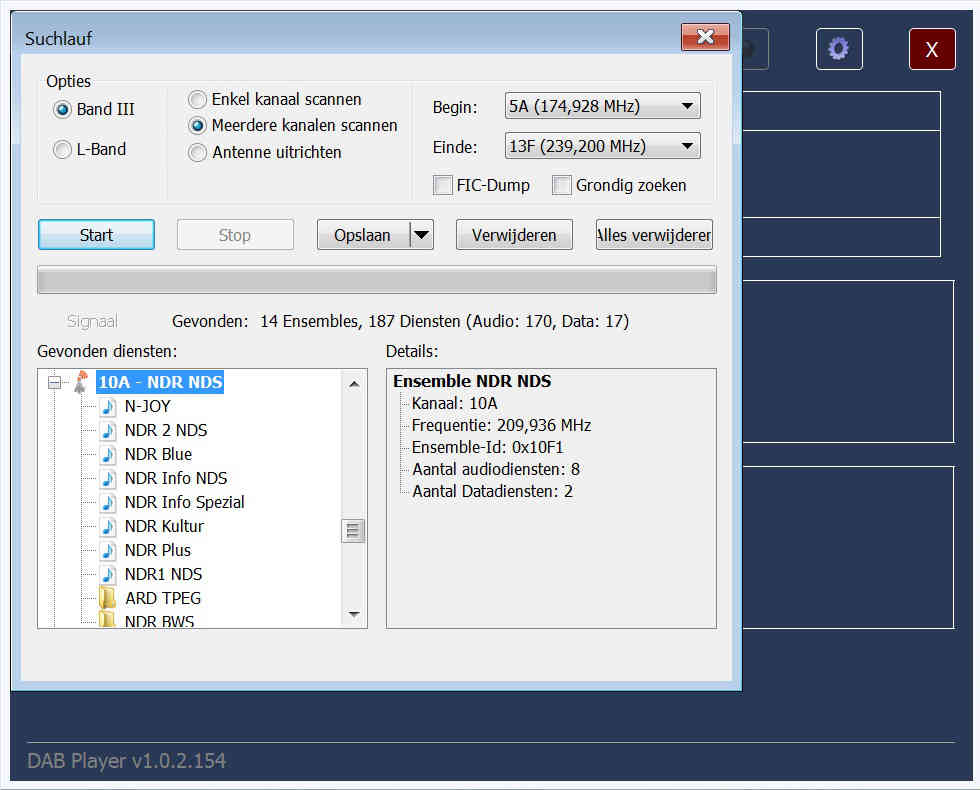The height and width of the screenshot is (790, 980).
Task: Click the music note icon beside NDR 2 NDS
Action: (108, 430)
